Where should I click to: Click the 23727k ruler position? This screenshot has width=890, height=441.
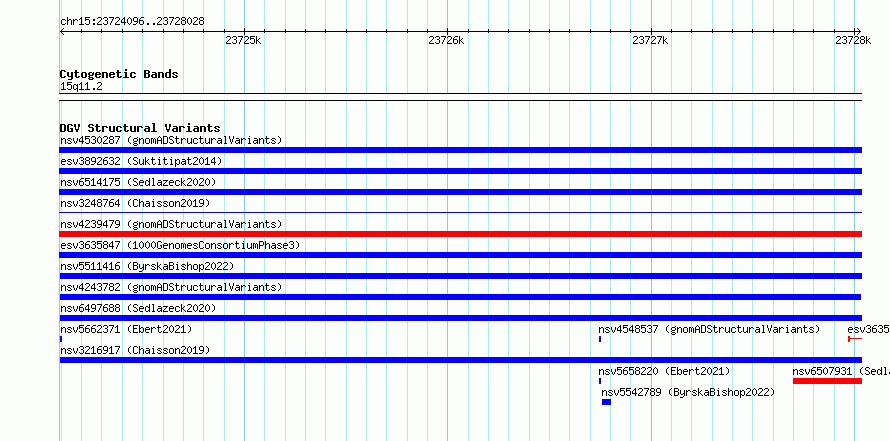(650, 40)
